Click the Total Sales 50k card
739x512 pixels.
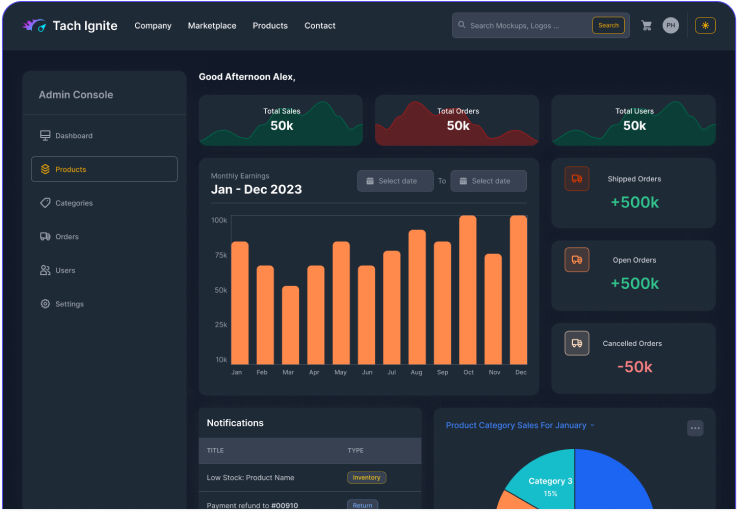(281, 120)
